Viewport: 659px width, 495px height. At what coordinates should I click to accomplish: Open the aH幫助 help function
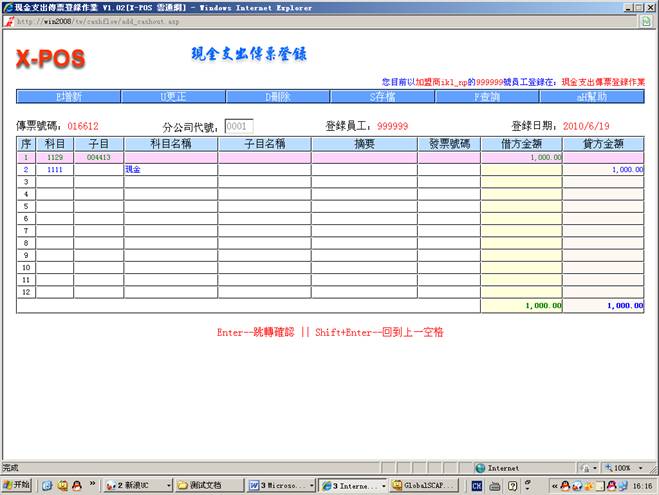pyautogui.click(x=591, y=97)
